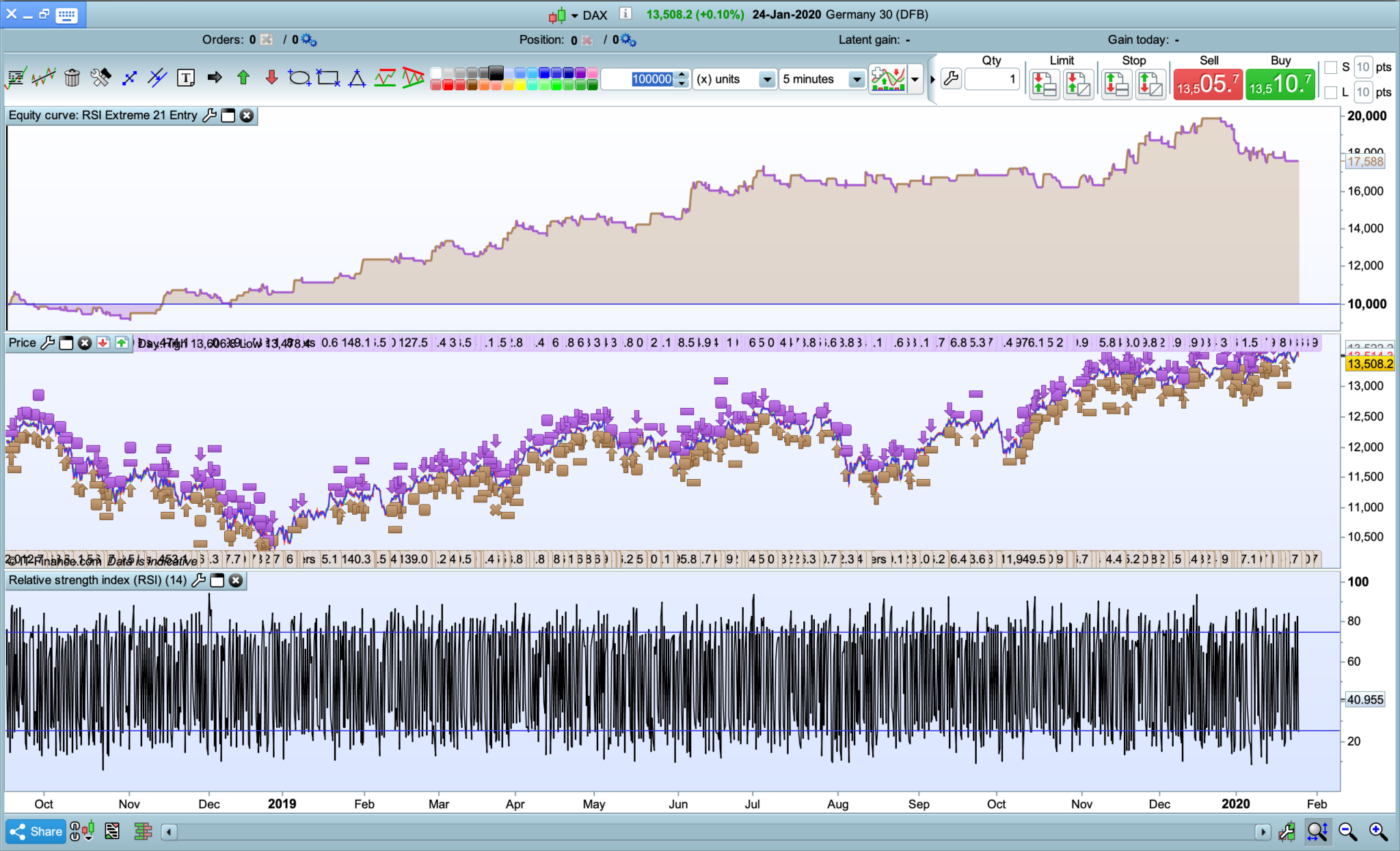Viewport: 1400px width, 851px height.
Task: Open Equity curve panel settings wrench
Action: 209,116
